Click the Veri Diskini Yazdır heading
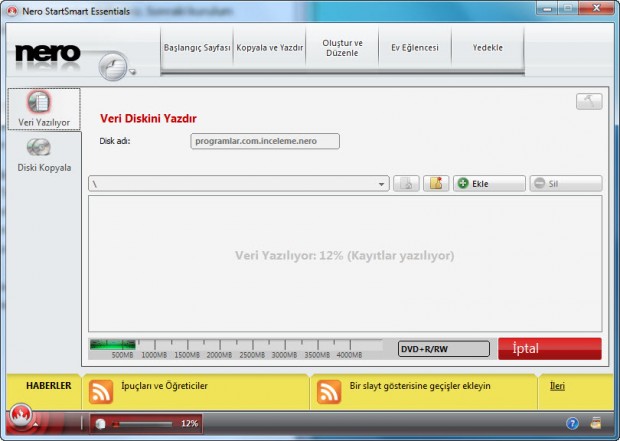 click(148, 119)
